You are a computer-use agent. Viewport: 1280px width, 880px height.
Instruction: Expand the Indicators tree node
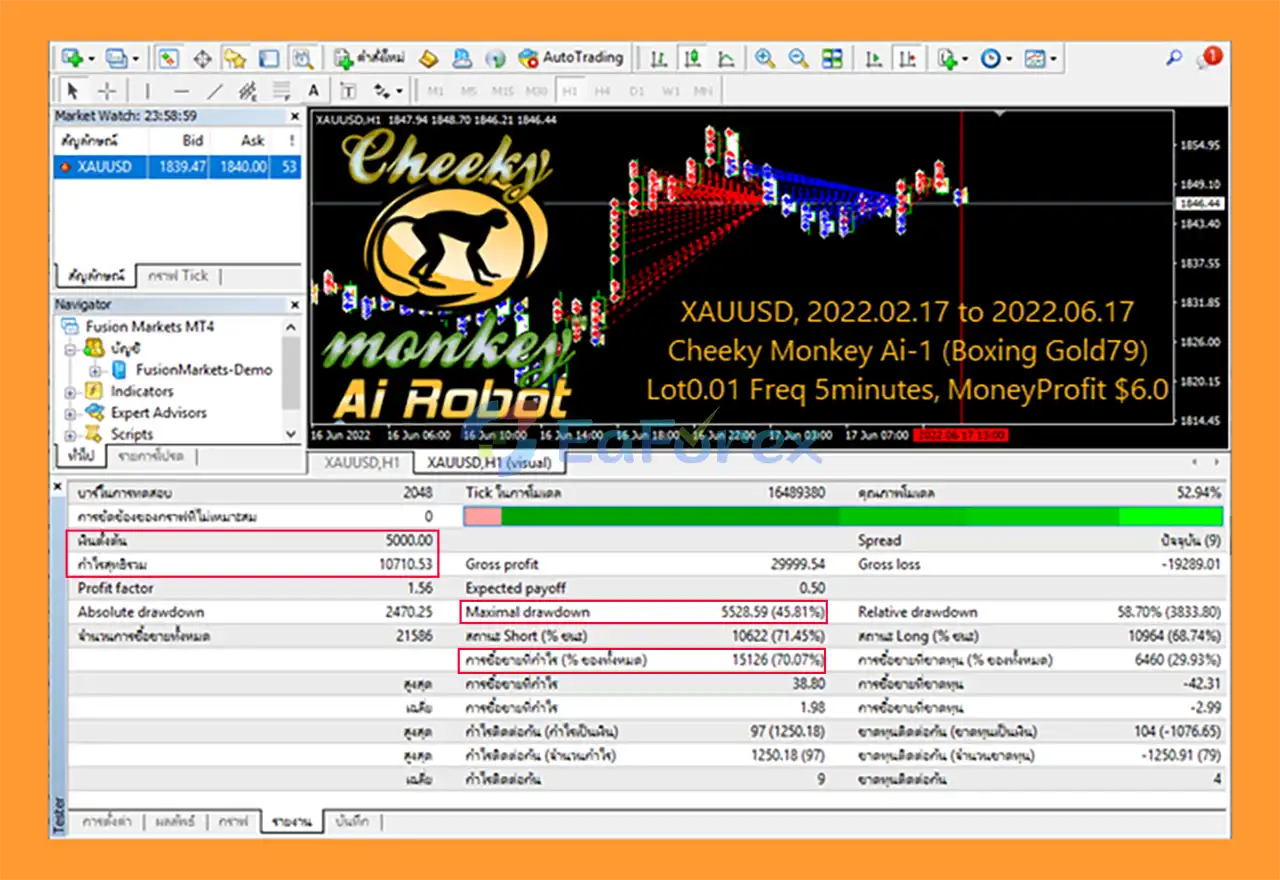(70, 392)
